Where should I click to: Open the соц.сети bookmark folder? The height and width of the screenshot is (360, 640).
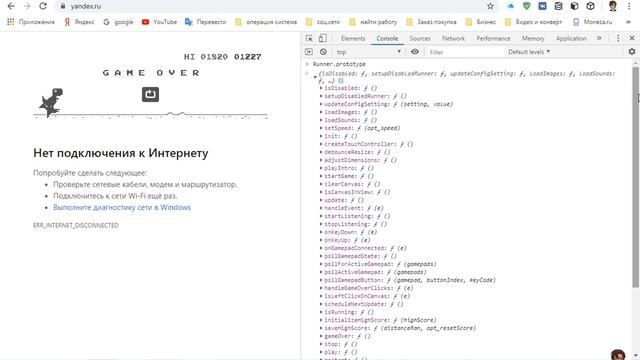point(323,22)
